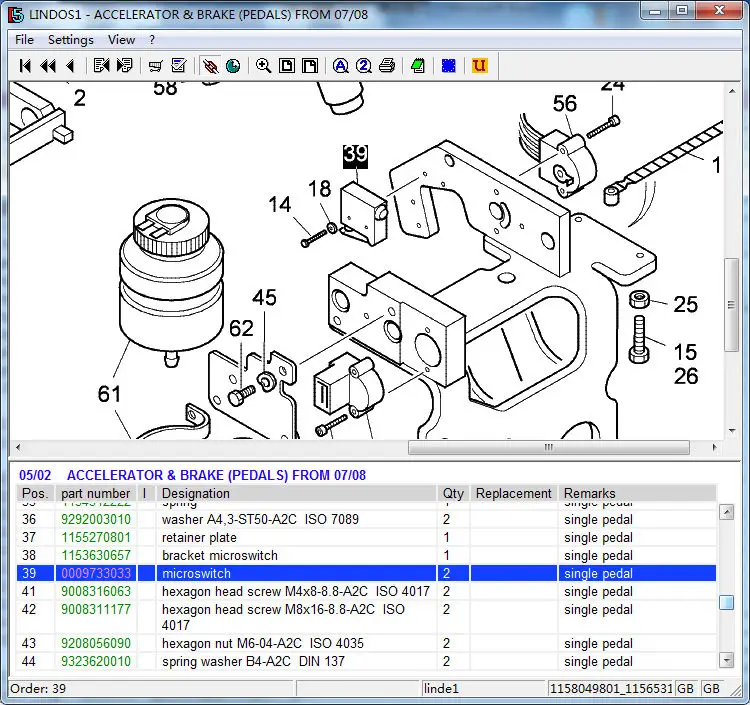Select part number 9292003010
Image resolution: width=750 pixels, height=705 pixels.
pos(96,519)
